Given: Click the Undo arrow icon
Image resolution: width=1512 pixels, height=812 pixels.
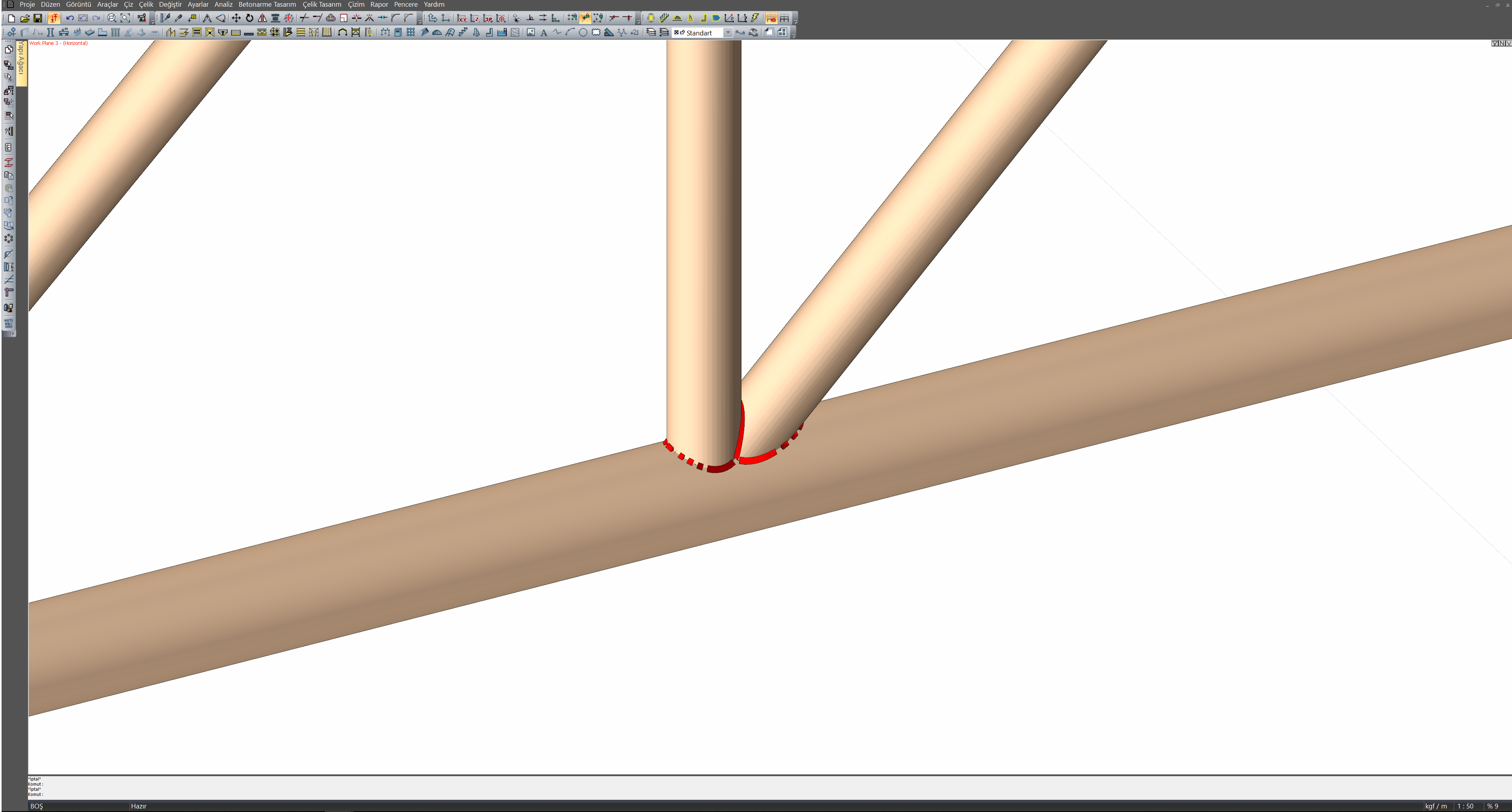Looking at the screenshot, I should pos(70,18).
